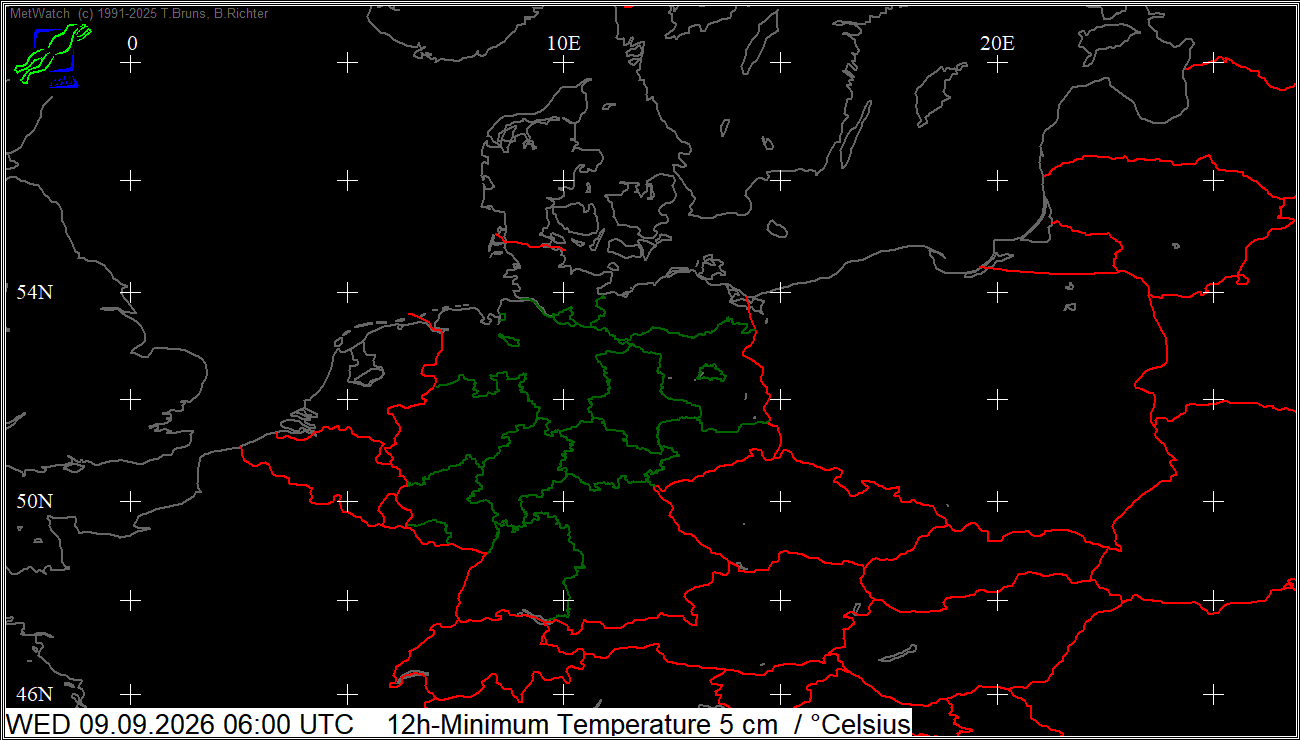Click the 20E longitude label
Image resolution: width=1300 pixels, height=740 pixels.
click(x=997, y=43)
